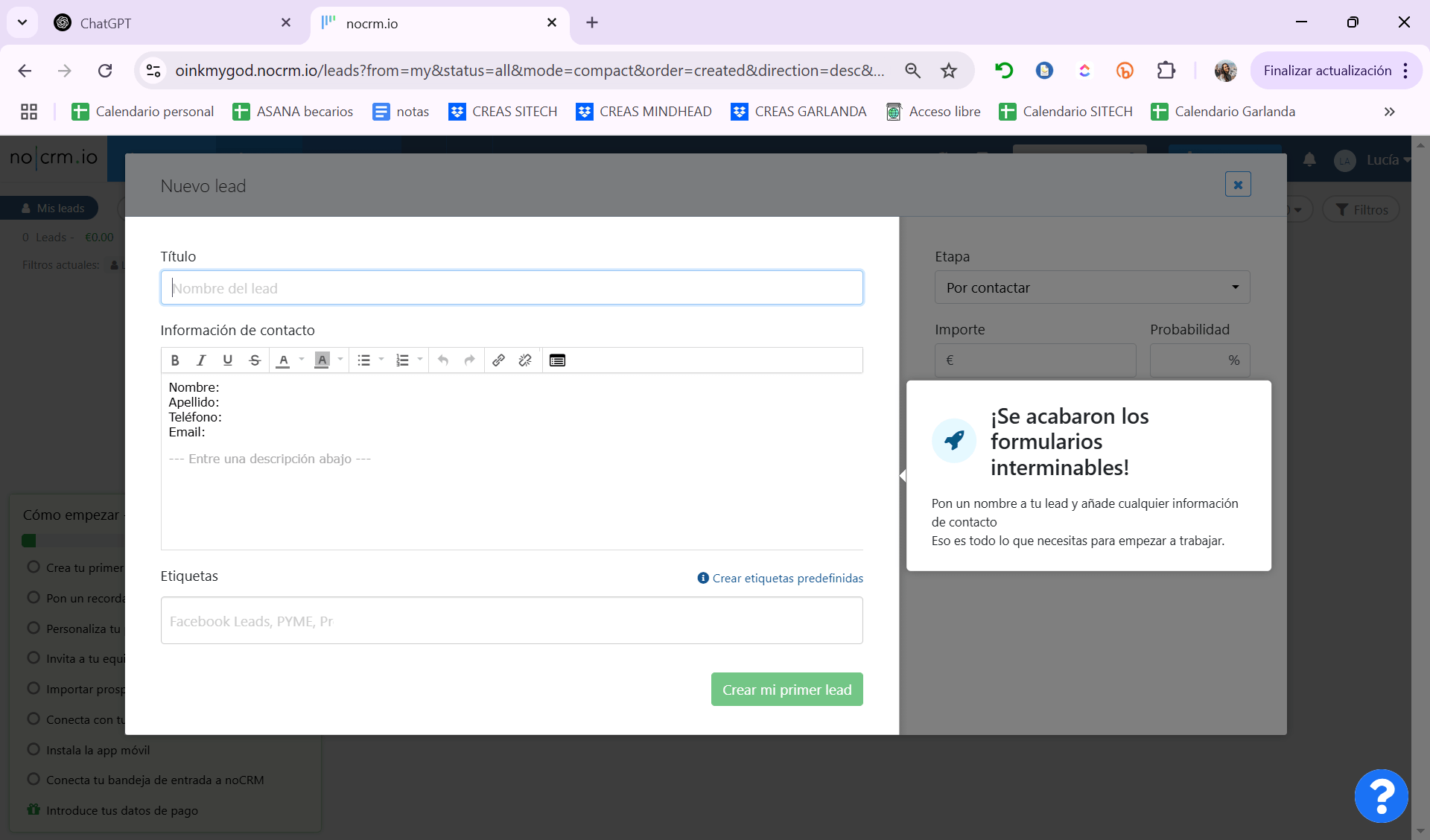
Task: Click the undo arrow in editor
Action: [443, 360]
